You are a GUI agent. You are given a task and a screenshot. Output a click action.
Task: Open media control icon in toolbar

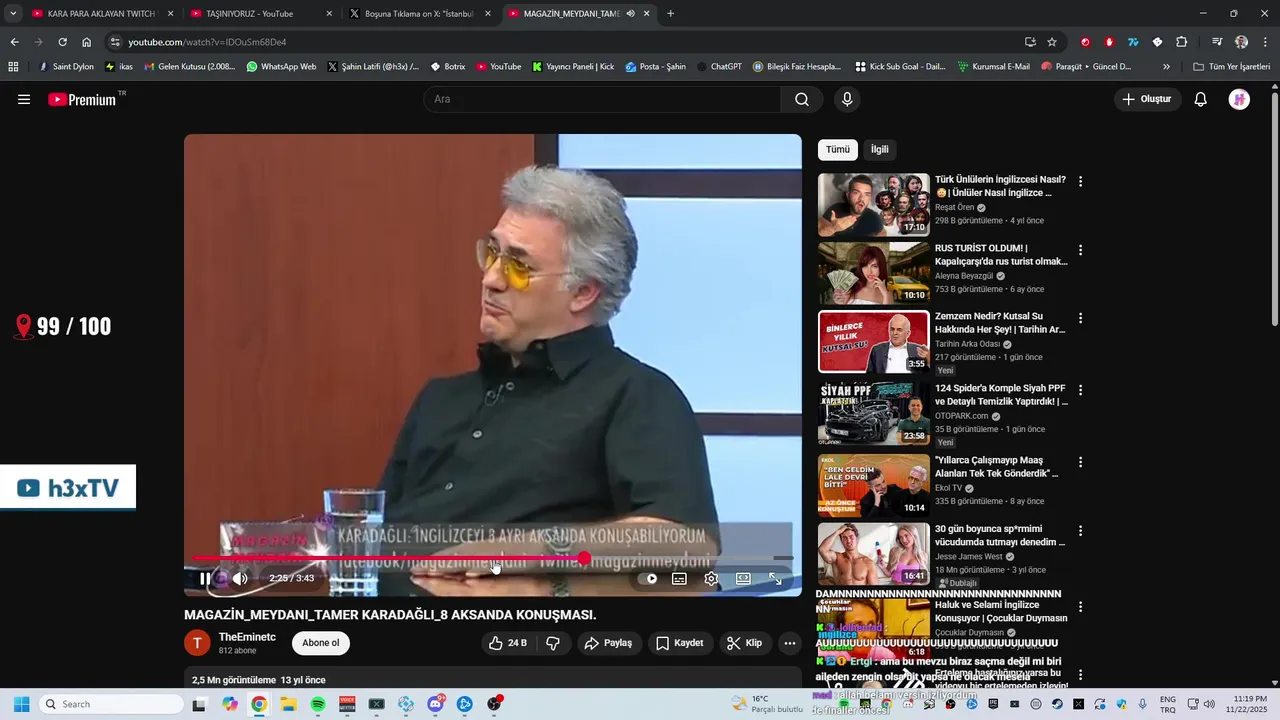click(1216, 42)
